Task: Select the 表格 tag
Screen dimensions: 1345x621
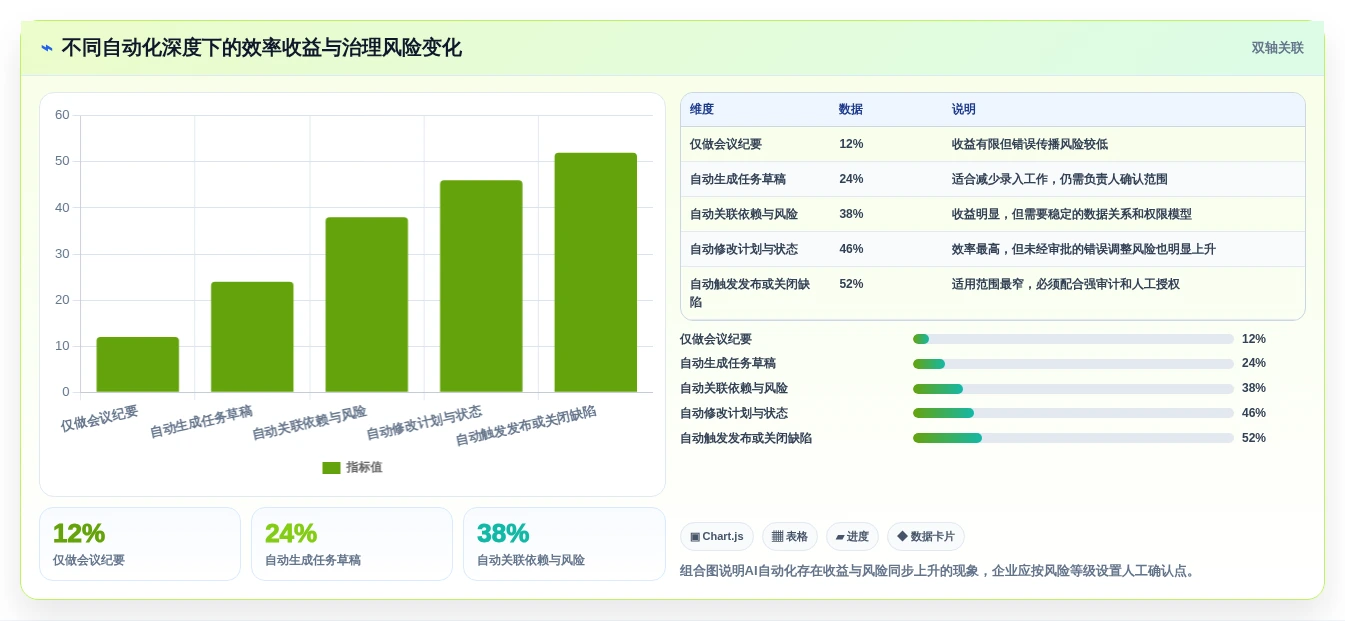Action: 790,537
